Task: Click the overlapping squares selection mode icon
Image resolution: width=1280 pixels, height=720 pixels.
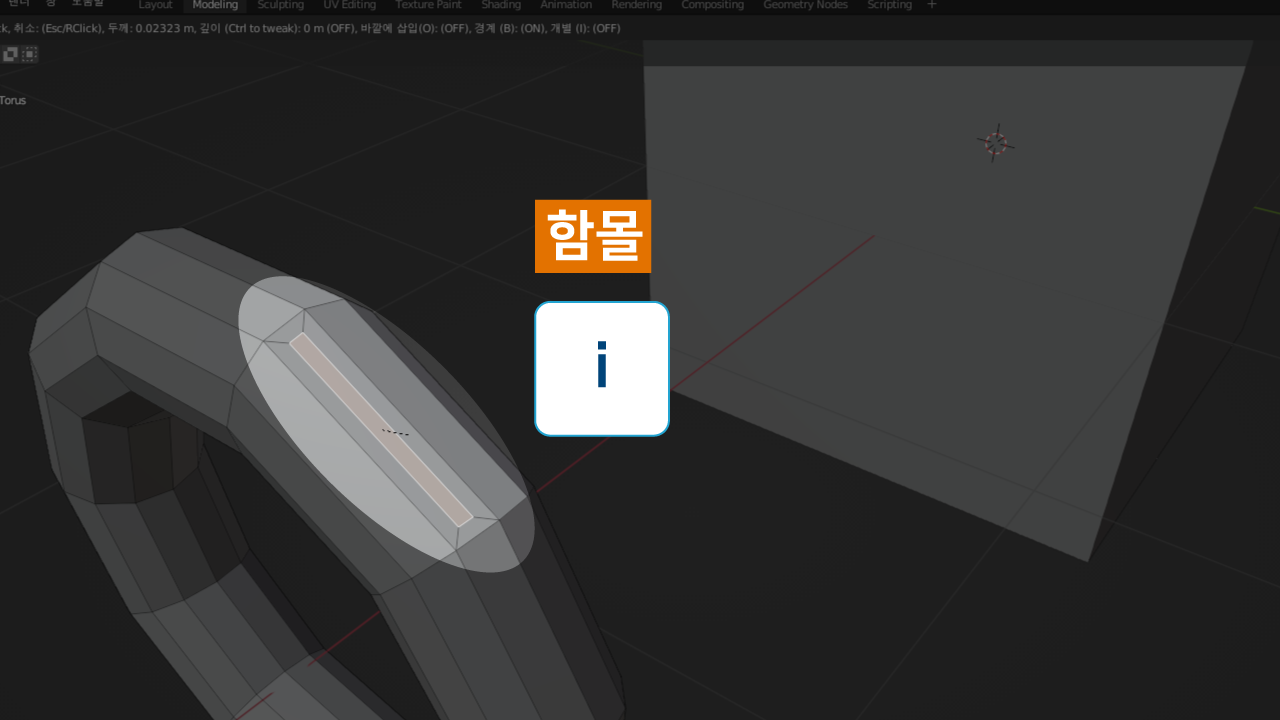Action: coord(10,54)
